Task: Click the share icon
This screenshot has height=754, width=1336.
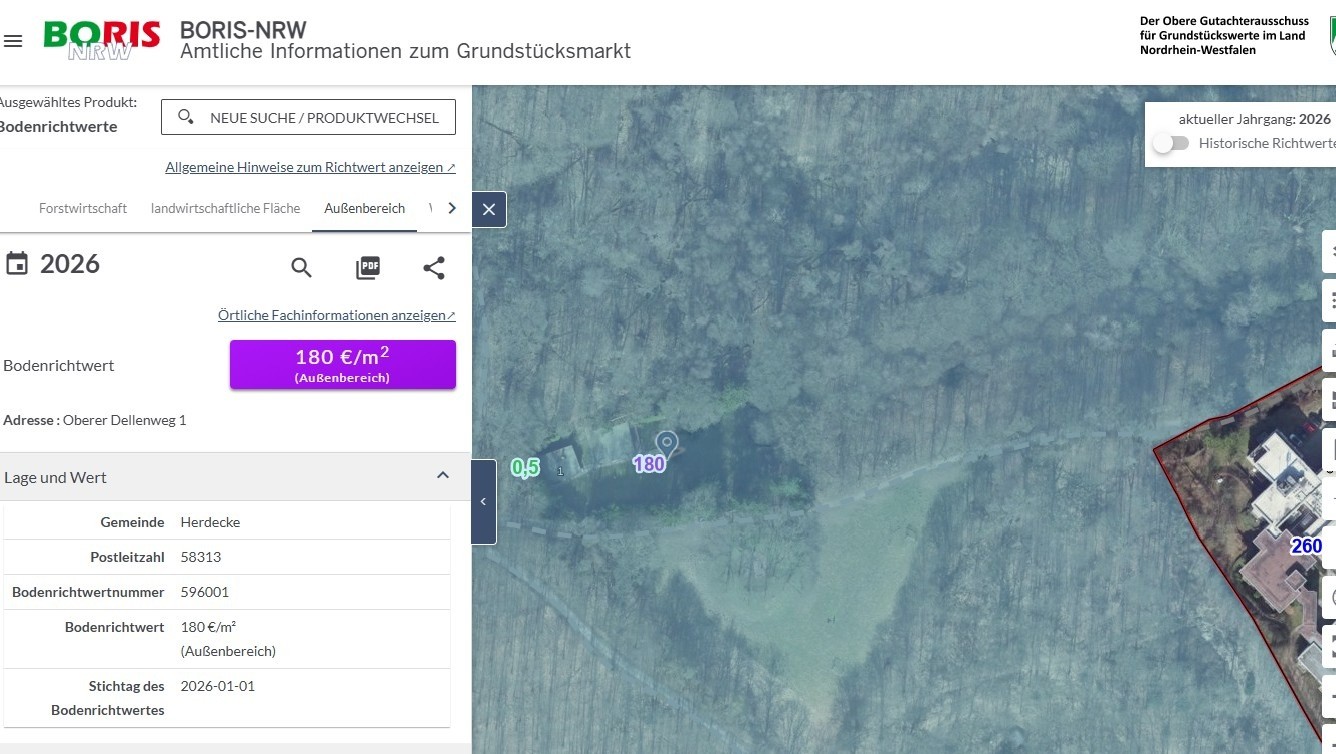Action: (x=434, y=267)
